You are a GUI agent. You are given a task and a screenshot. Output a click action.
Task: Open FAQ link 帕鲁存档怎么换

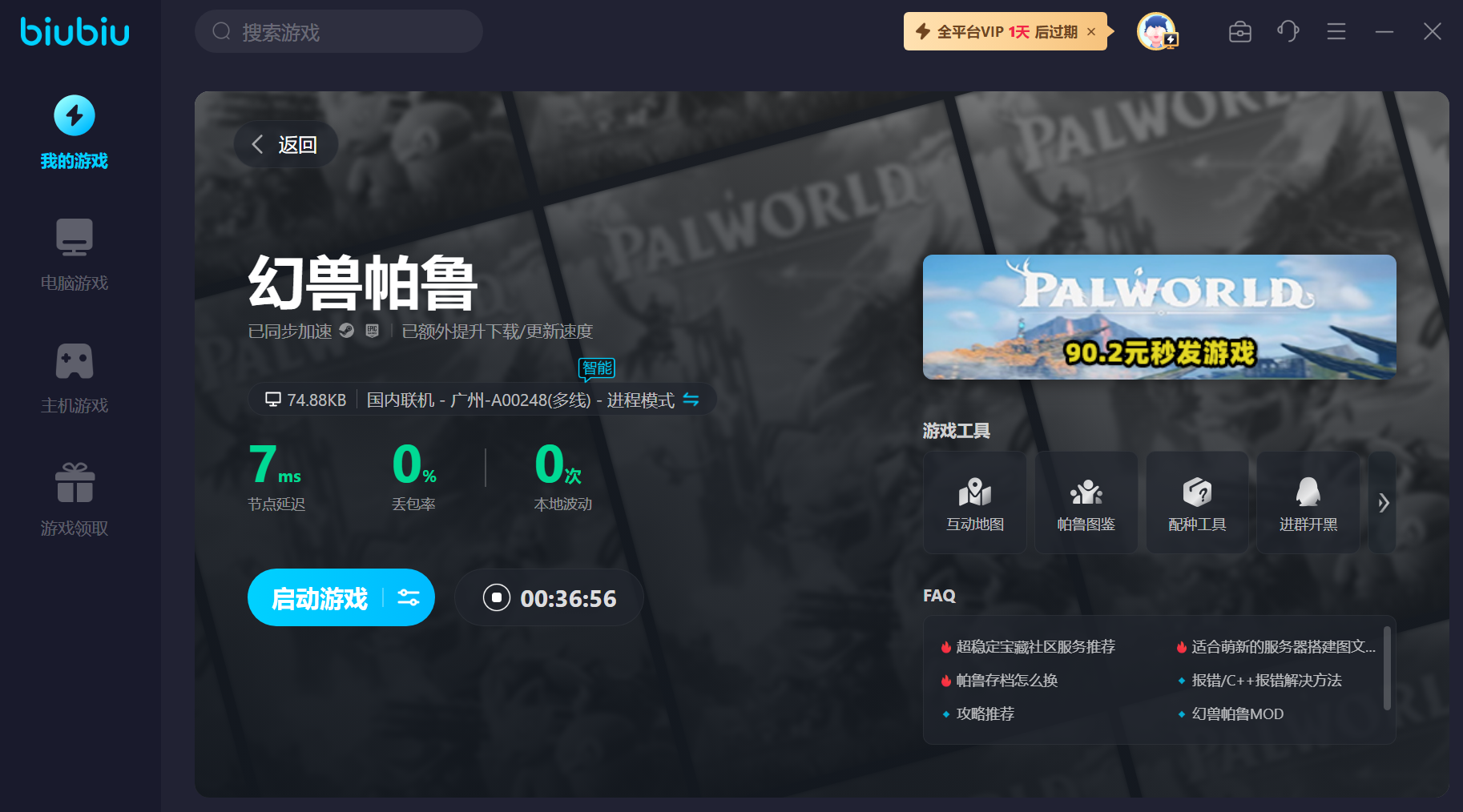(x=1006, y=680)
